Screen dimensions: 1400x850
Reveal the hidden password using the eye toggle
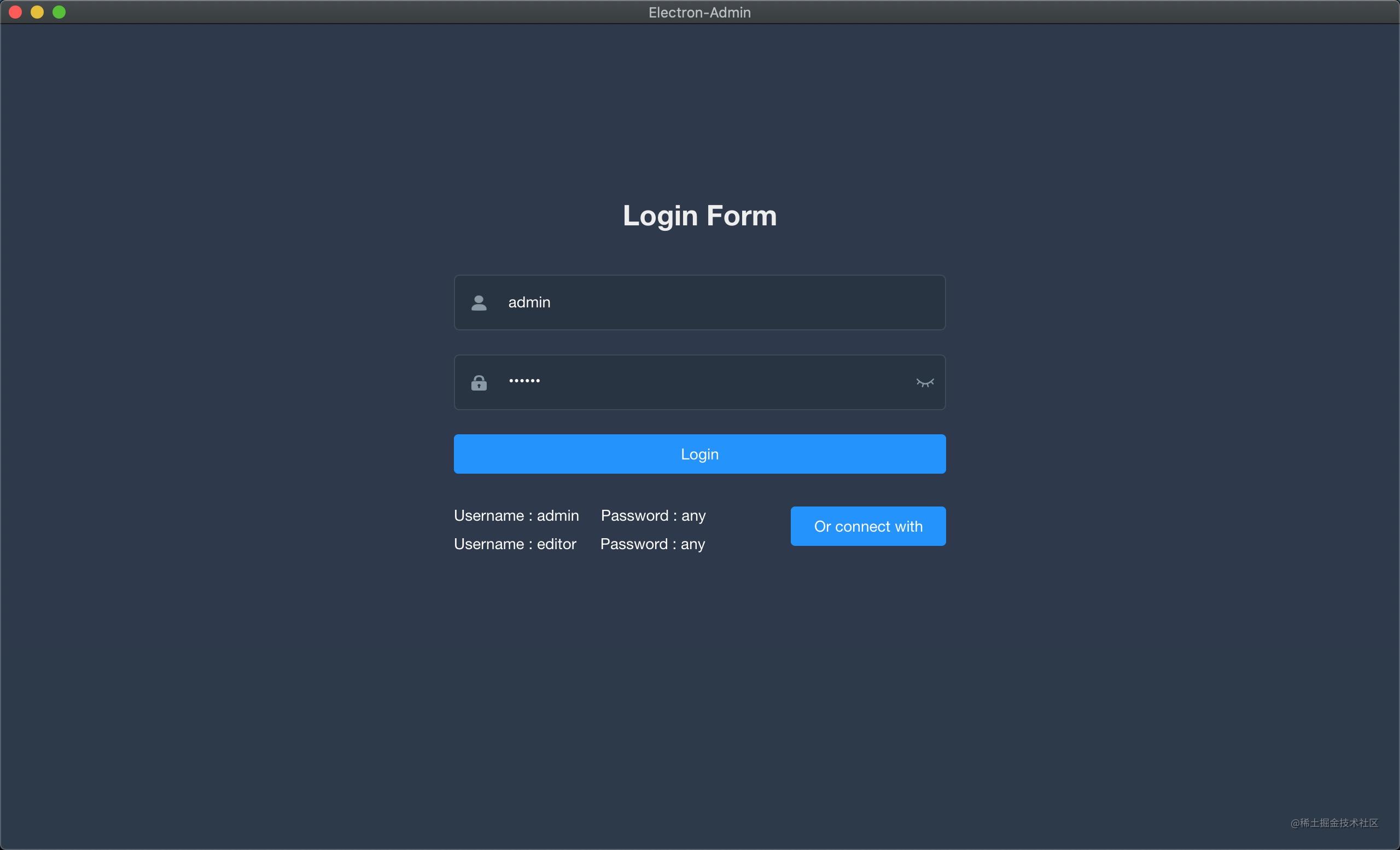coord(925,382)
